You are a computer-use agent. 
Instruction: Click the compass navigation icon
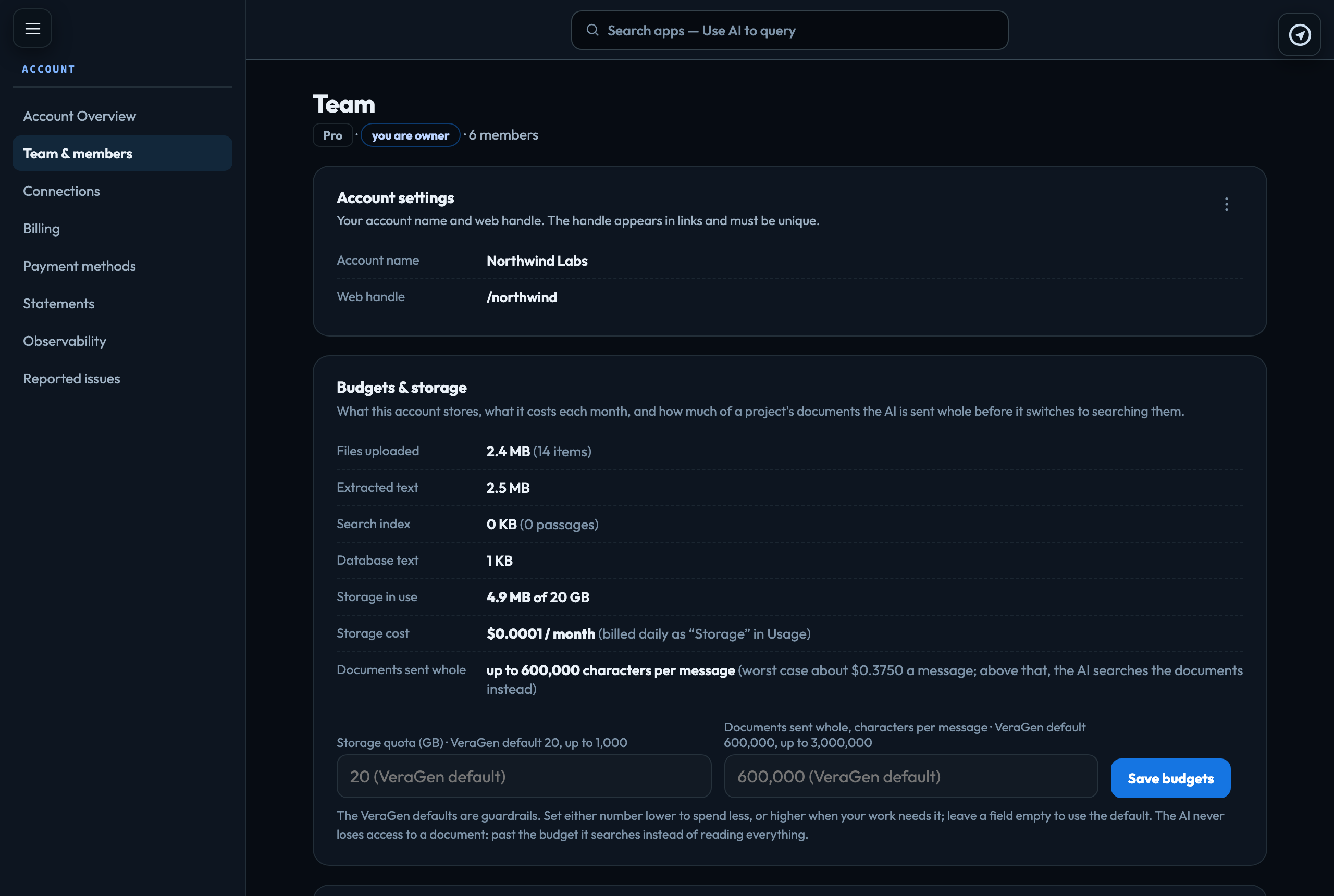(1299, 35)
